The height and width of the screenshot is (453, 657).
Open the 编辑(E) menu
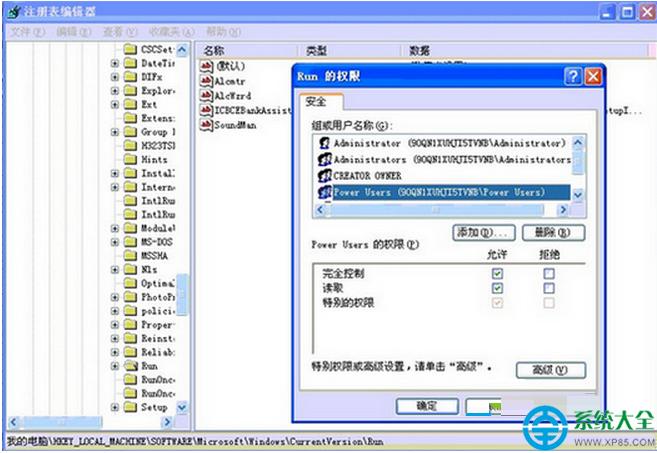[73, 32]
